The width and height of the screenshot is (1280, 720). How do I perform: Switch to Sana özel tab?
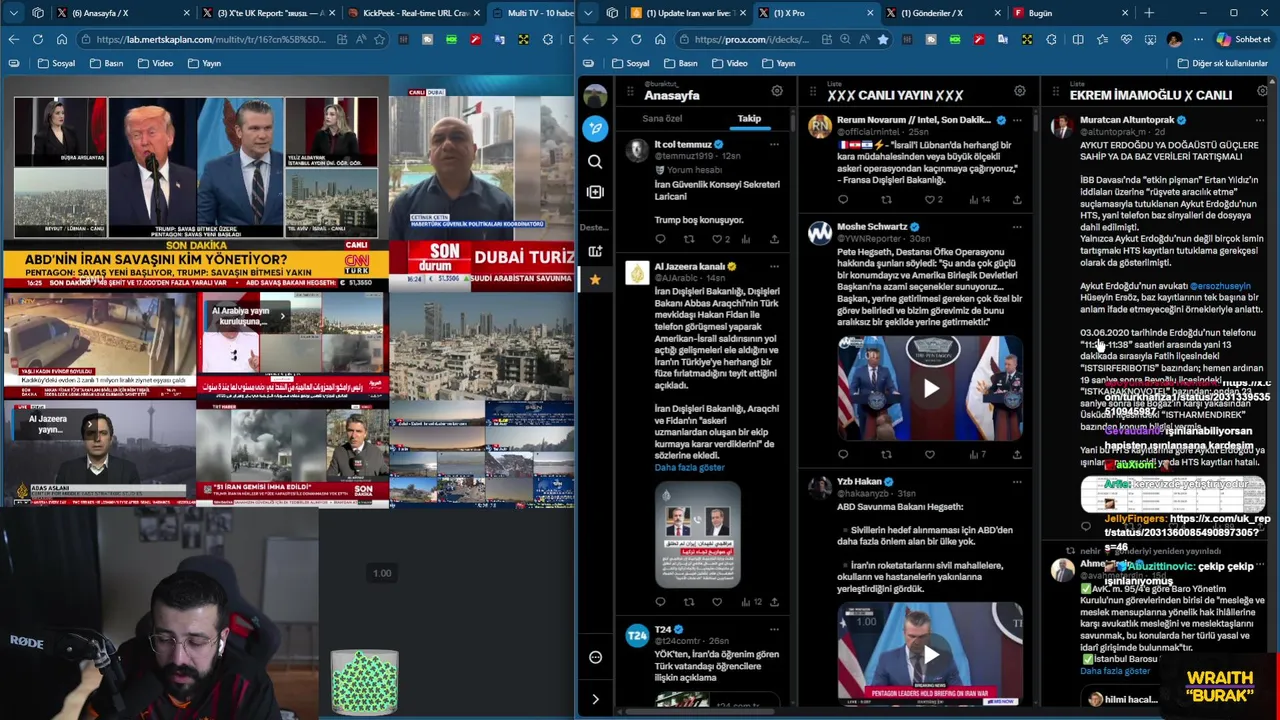(x=662, y=118)
